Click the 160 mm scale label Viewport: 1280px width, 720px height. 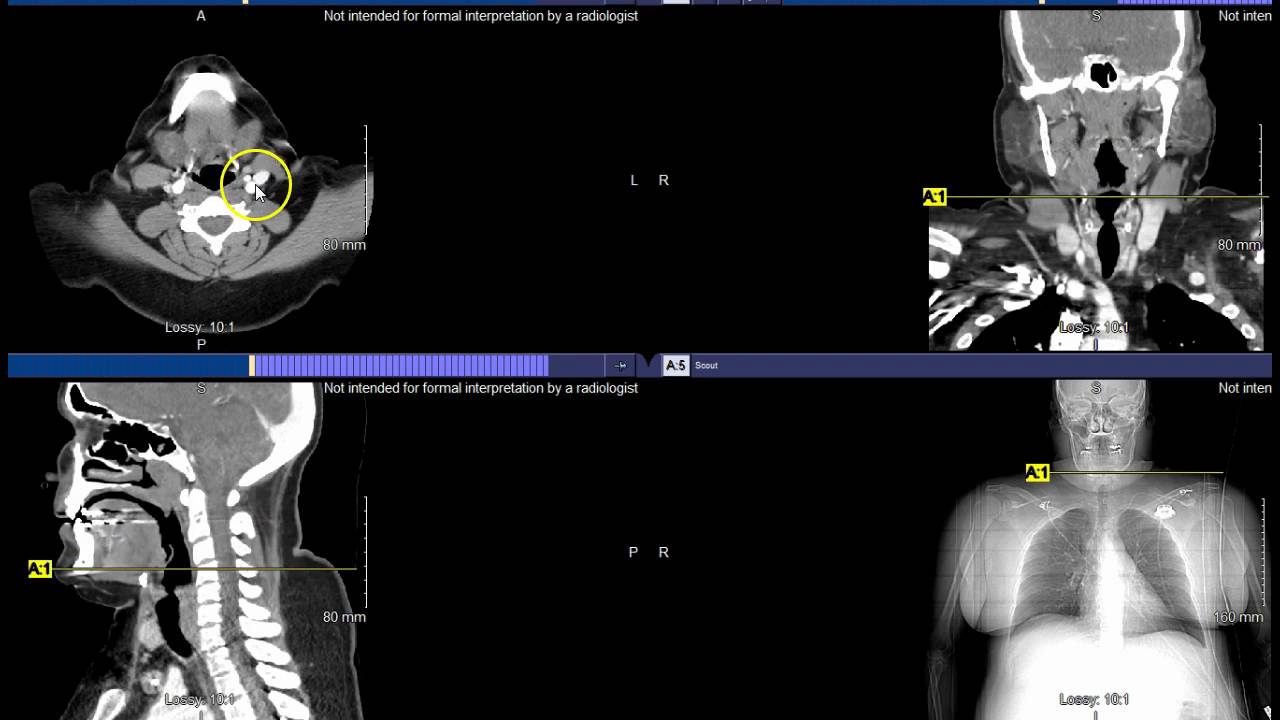tap(1238, 617)
